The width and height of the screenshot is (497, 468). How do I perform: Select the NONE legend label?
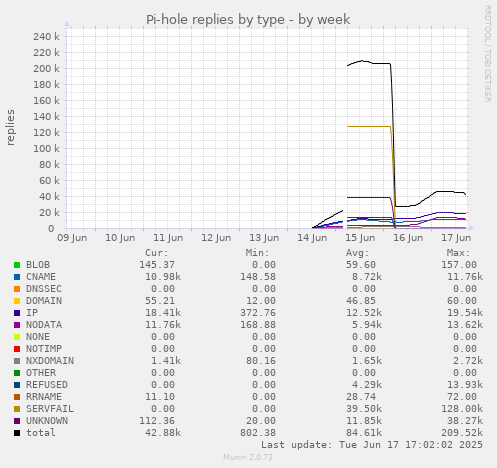click(x=38, y=337)
